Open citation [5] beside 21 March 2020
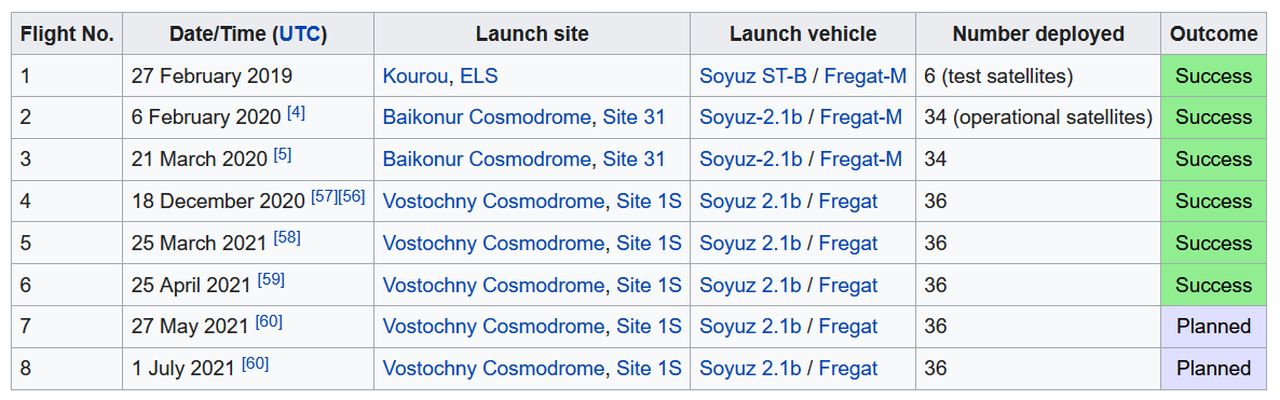1280x400 pixels. pyautogui.click(x=282, y=154)
